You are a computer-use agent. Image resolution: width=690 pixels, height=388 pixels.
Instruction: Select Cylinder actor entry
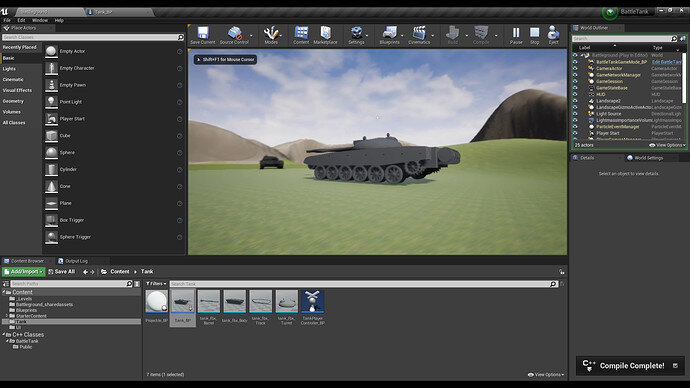[114, 169]
